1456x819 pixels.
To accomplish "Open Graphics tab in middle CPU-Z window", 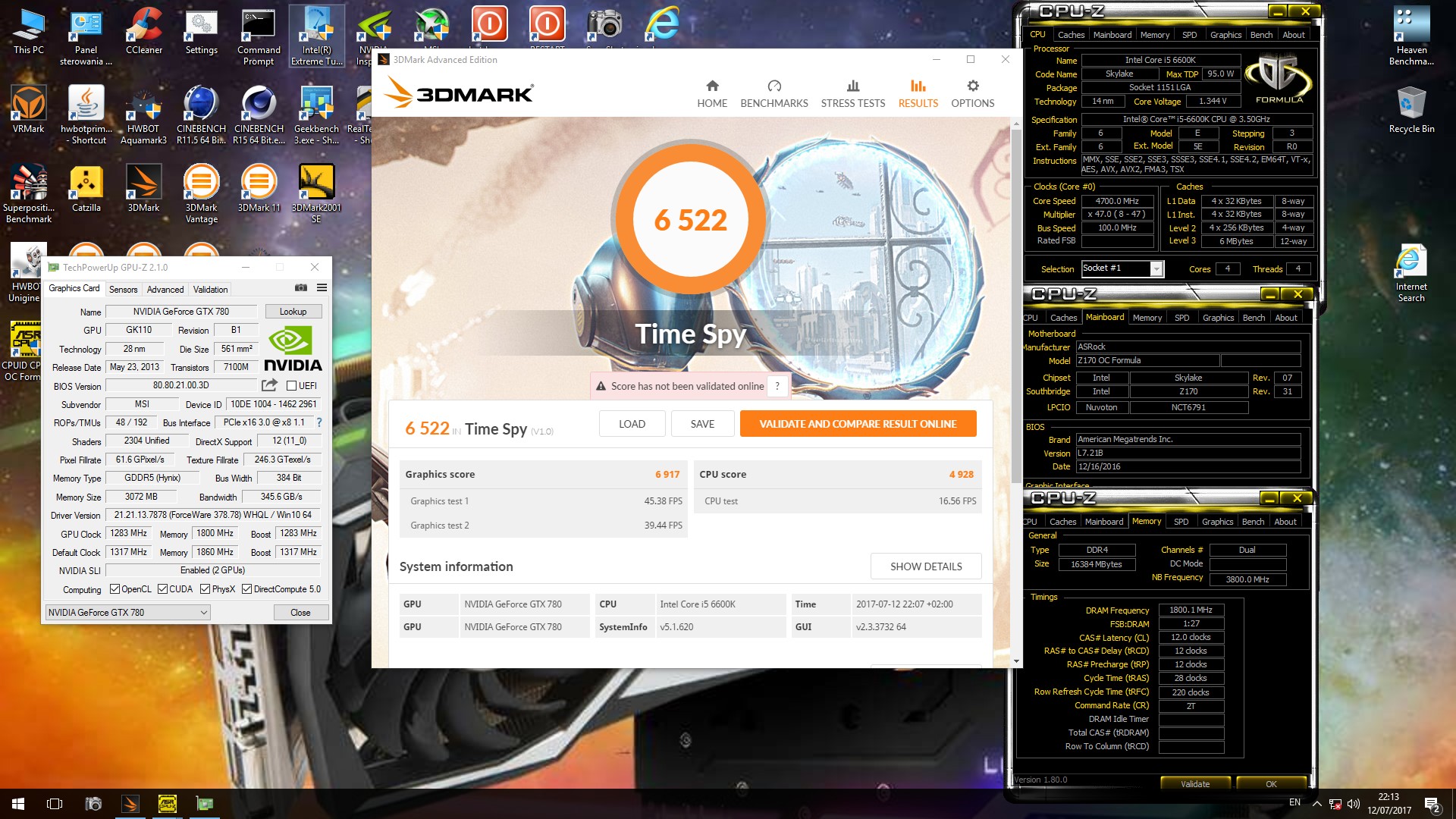I will (x=1218, y=318).
